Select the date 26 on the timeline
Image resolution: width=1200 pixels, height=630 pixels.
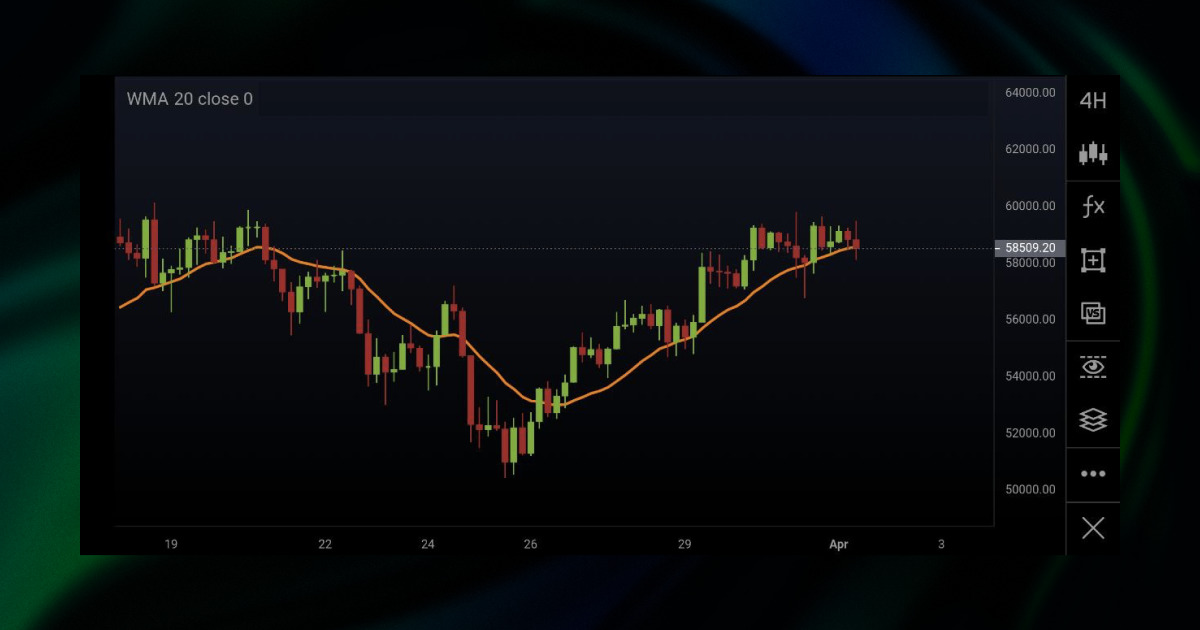point(530,545)
